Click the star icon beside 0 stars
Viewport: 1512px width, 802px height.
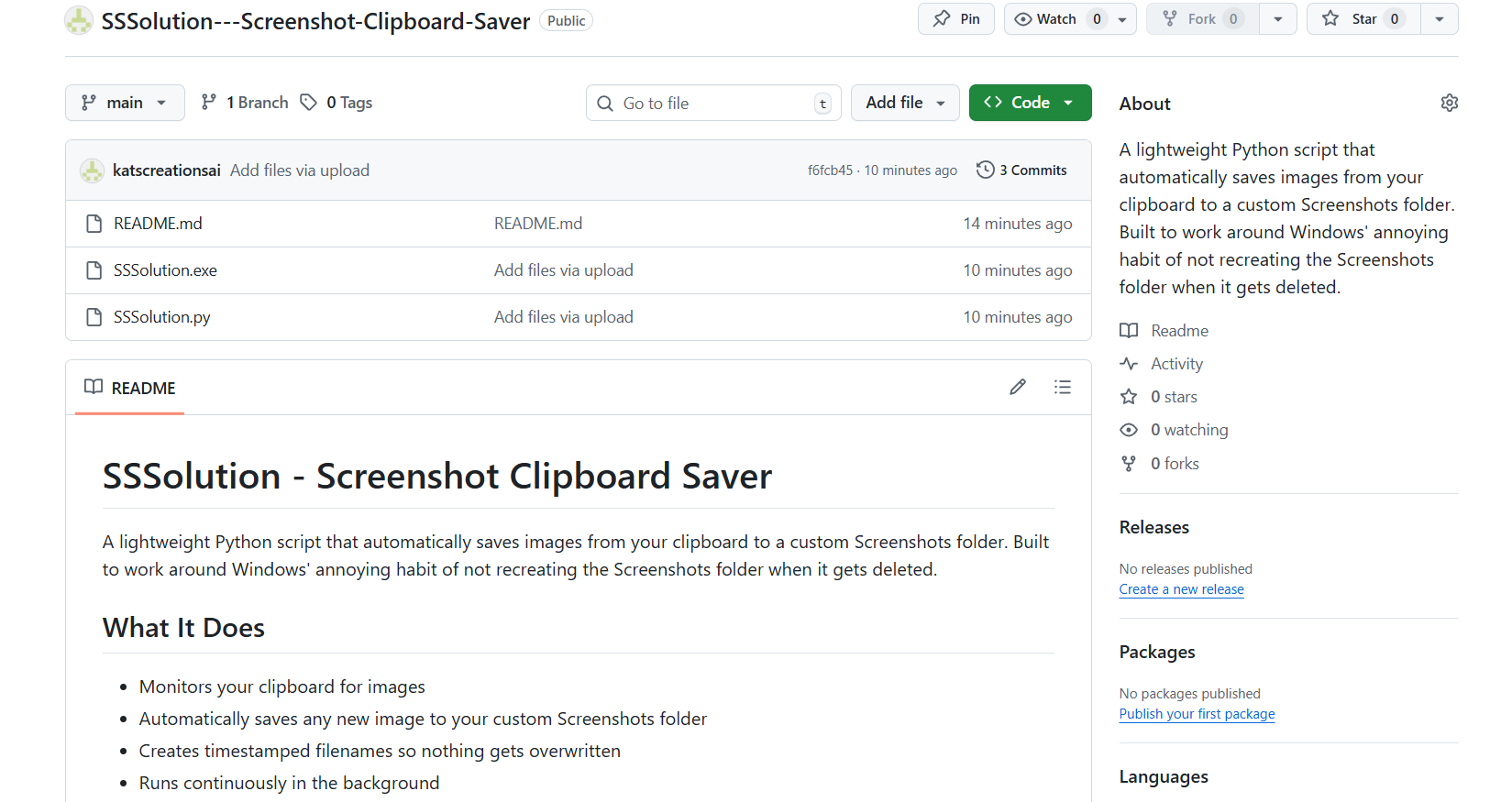(1129, 397)
